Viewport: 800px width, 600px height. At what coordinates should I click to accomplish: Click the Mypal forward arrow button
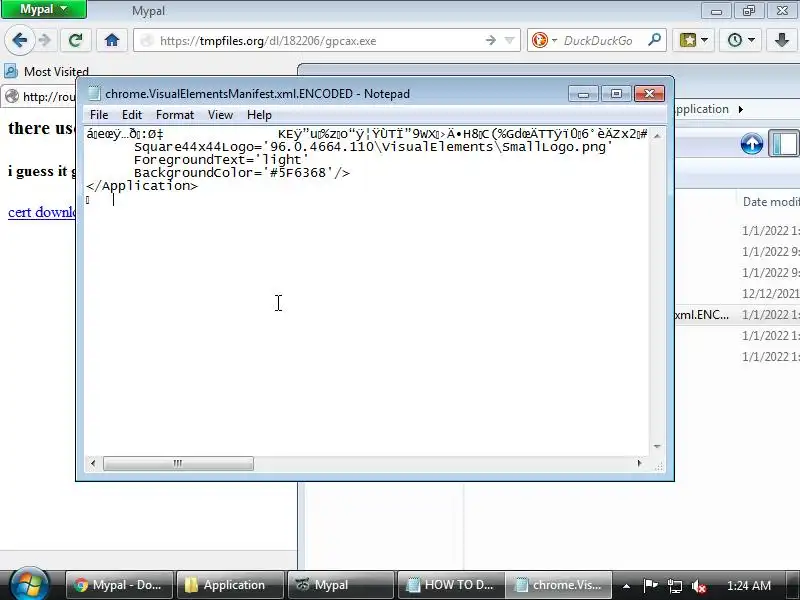45,40
